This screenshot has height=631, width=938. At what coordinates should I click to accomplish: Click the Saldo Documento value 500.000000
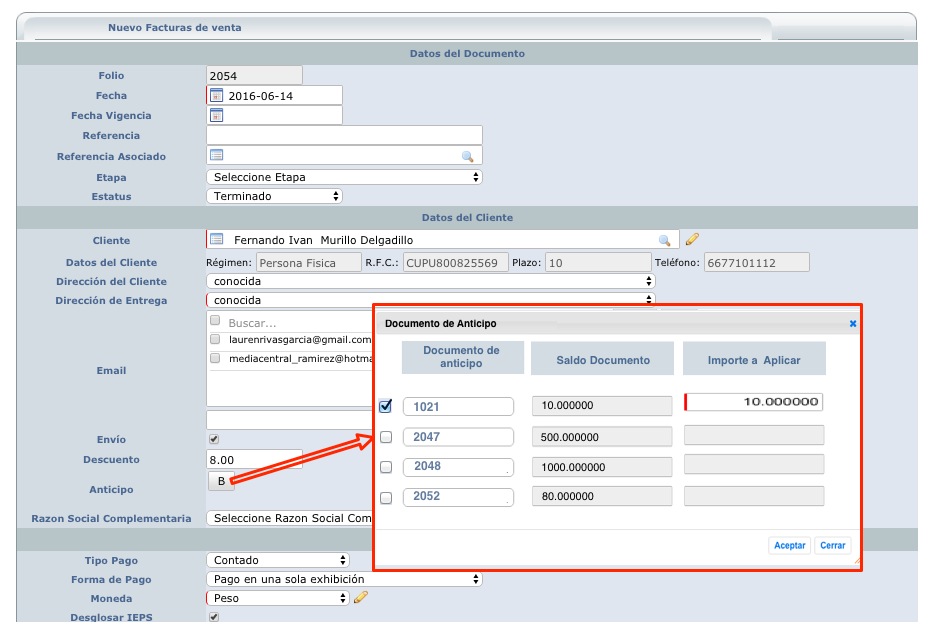click(x=602, y=437)
